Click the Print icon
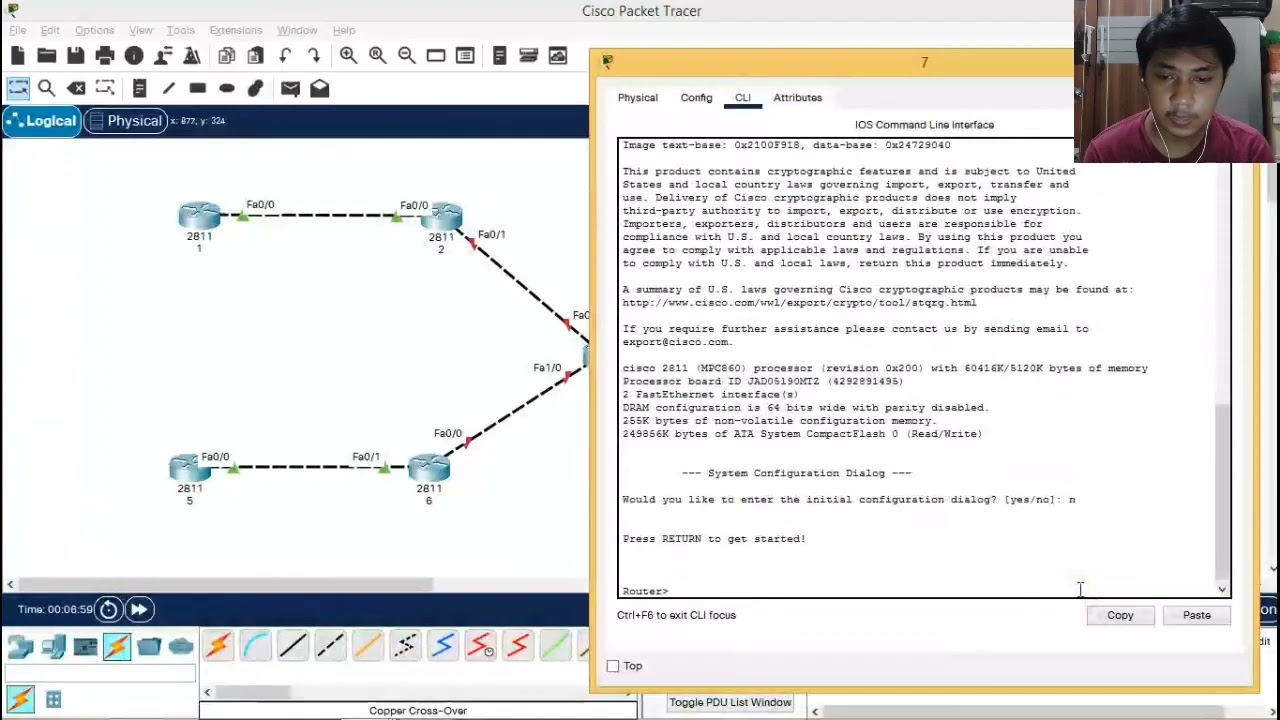 click(105, 56)
